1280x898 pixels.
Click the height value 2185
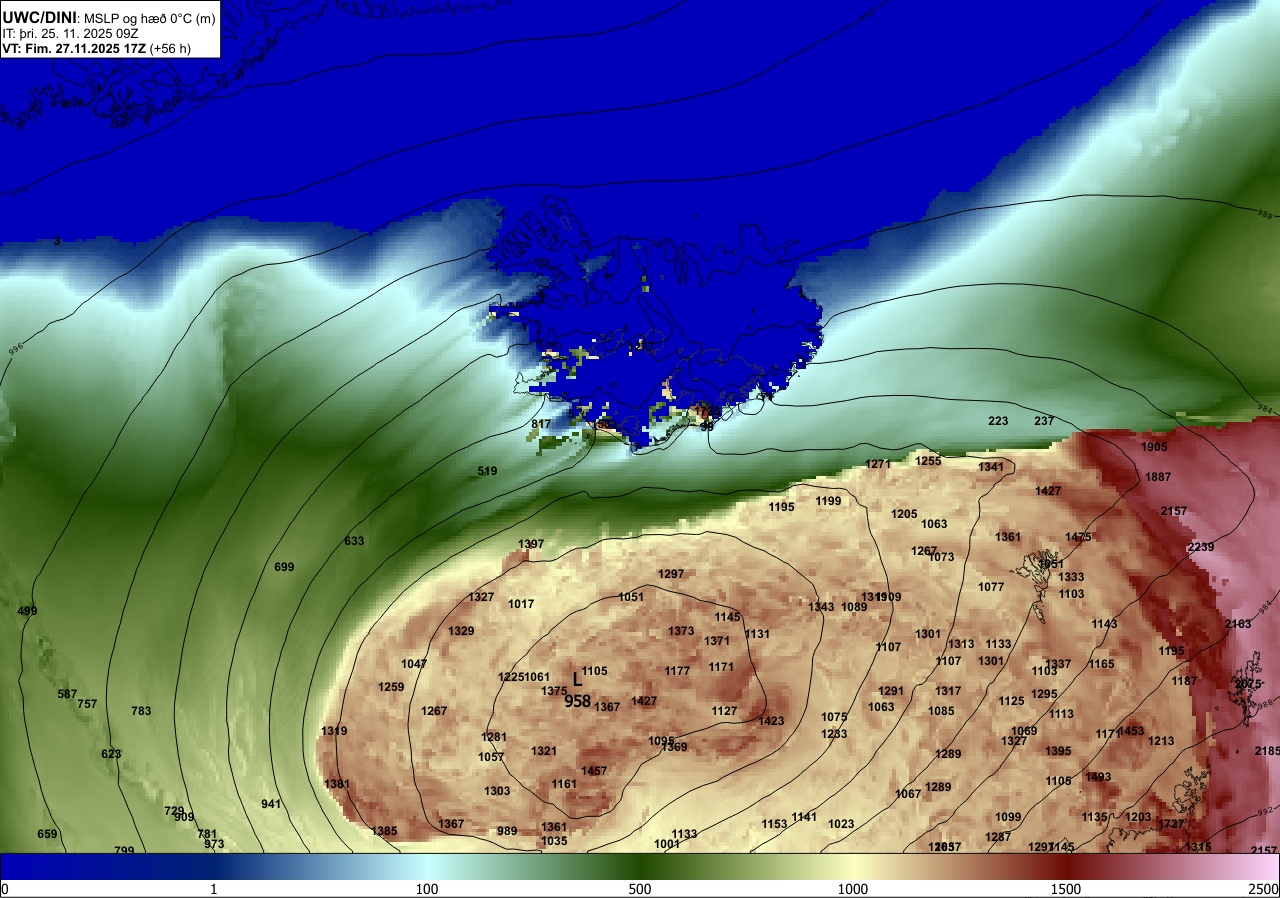coord(1267,751)
